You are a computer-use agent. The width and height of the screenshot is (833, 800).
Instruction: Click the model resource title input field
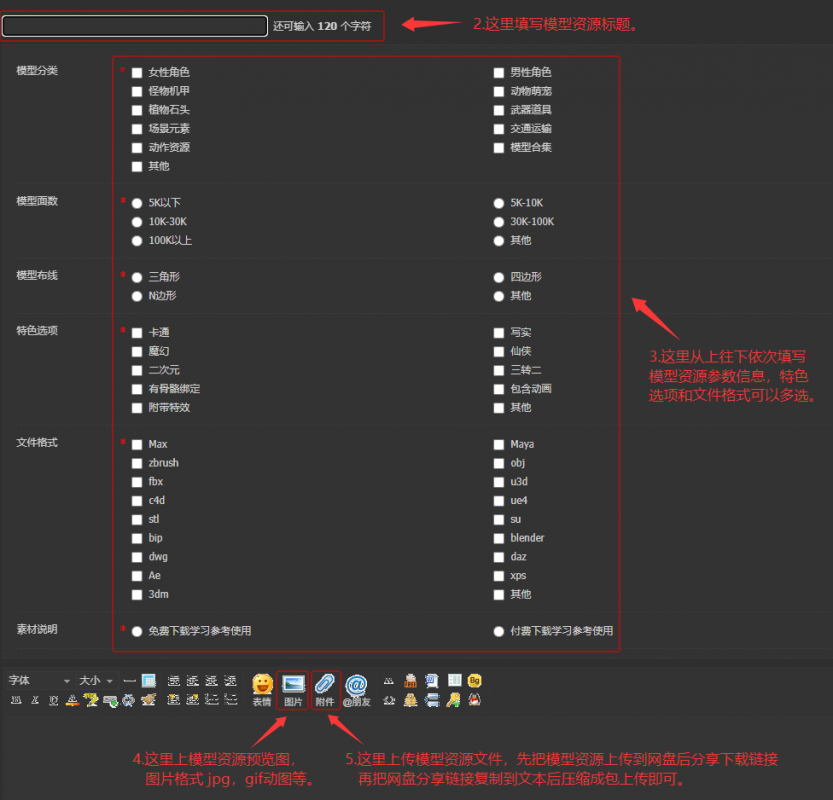(x=134, y=26)
